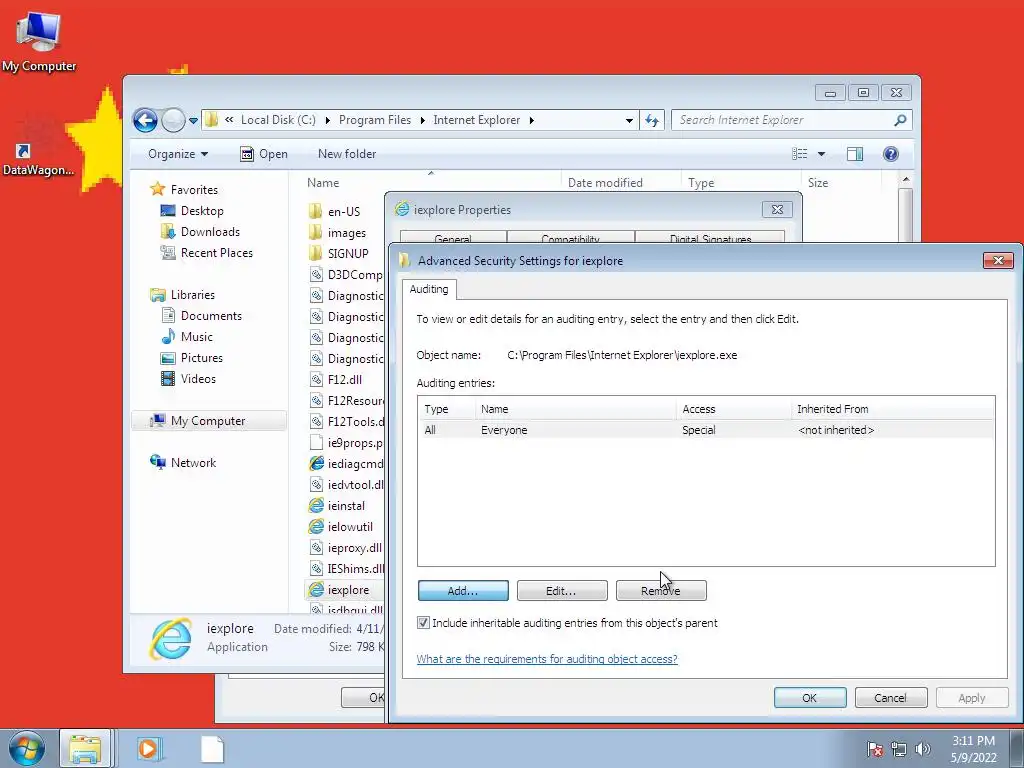Click the search magnifier icon
The image size is (1024, 768).
(901, 120)
